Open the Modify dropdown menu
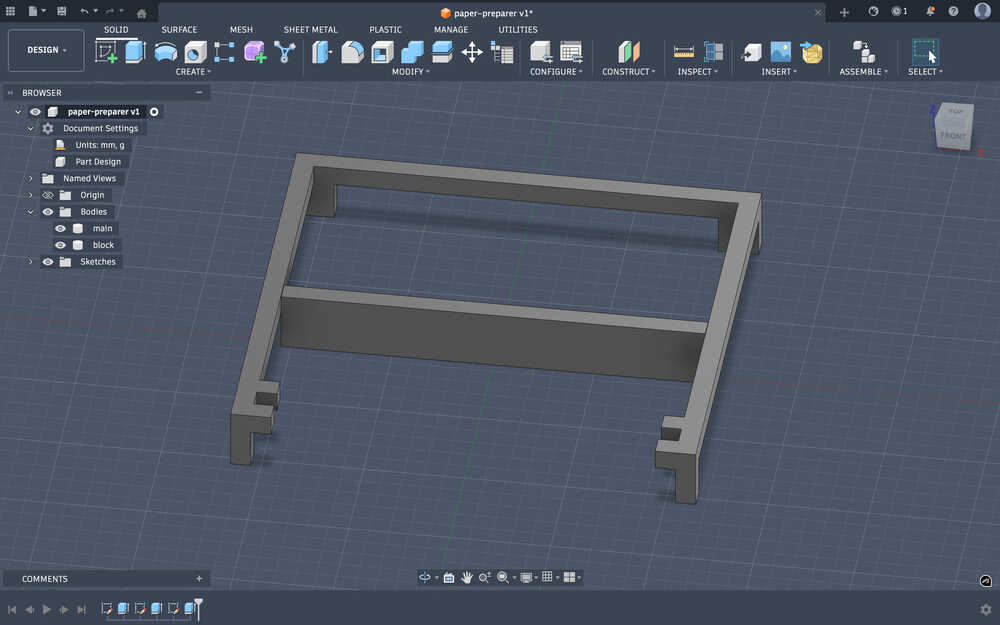 410,72
